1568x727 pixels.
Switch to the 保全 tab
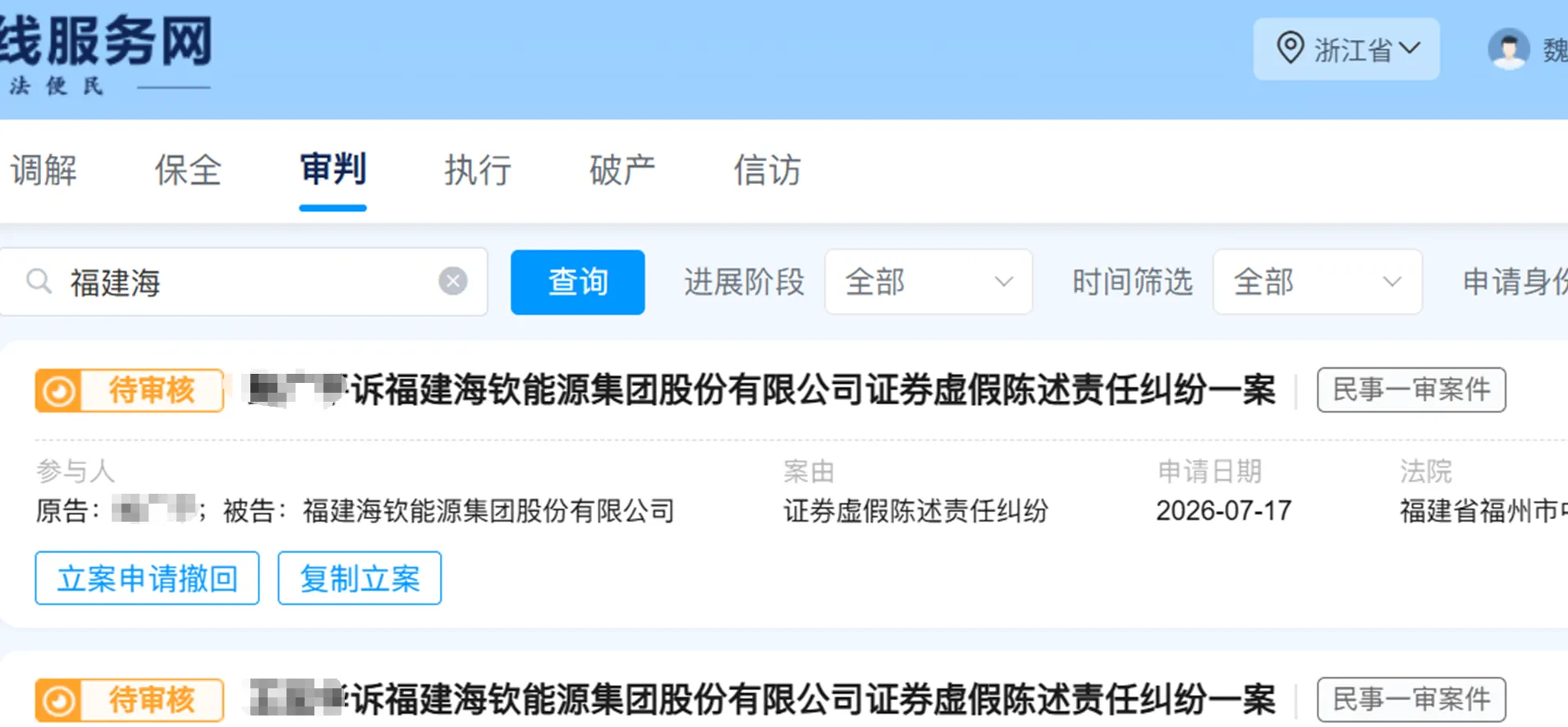click(x=188, y=171)
